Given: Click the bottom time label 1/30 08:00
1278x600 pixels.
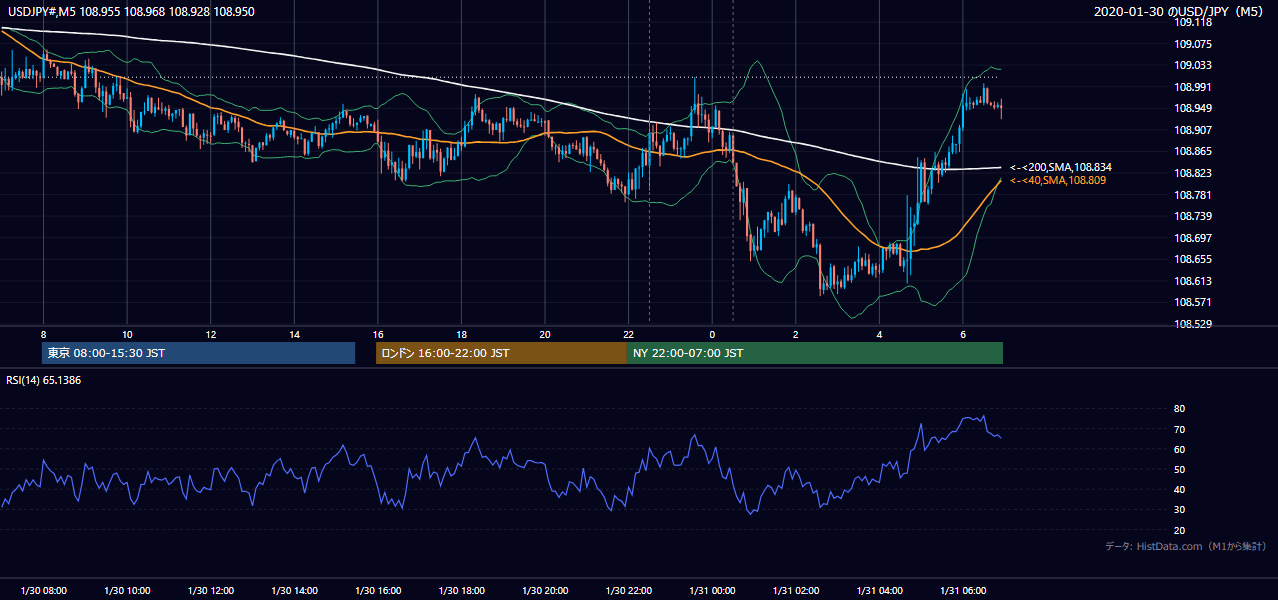Looking at the screenshot, I should coord(43,591).
